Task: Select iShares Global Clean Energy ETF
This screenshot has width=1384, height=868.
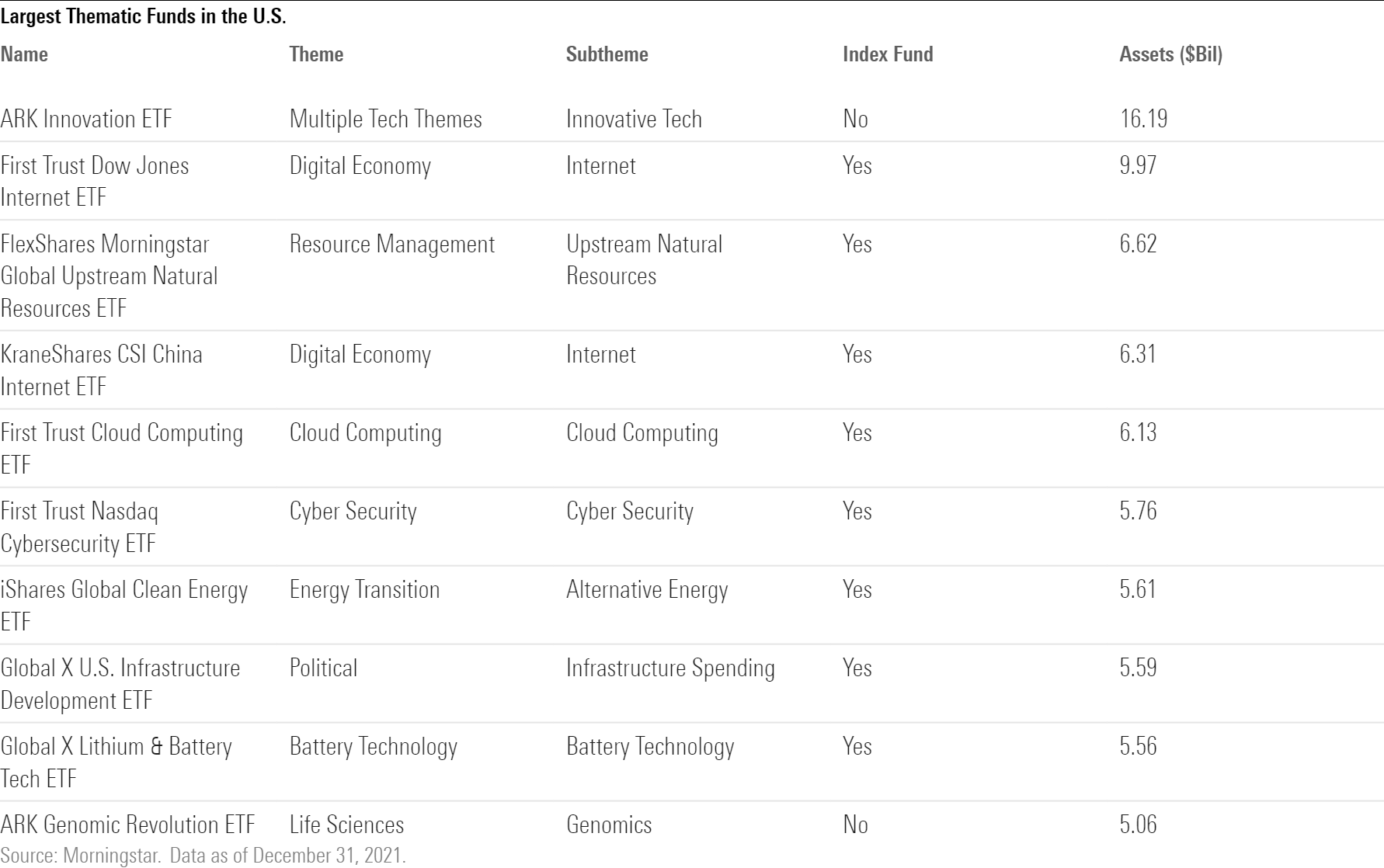Action: click(x=123, y=605)
